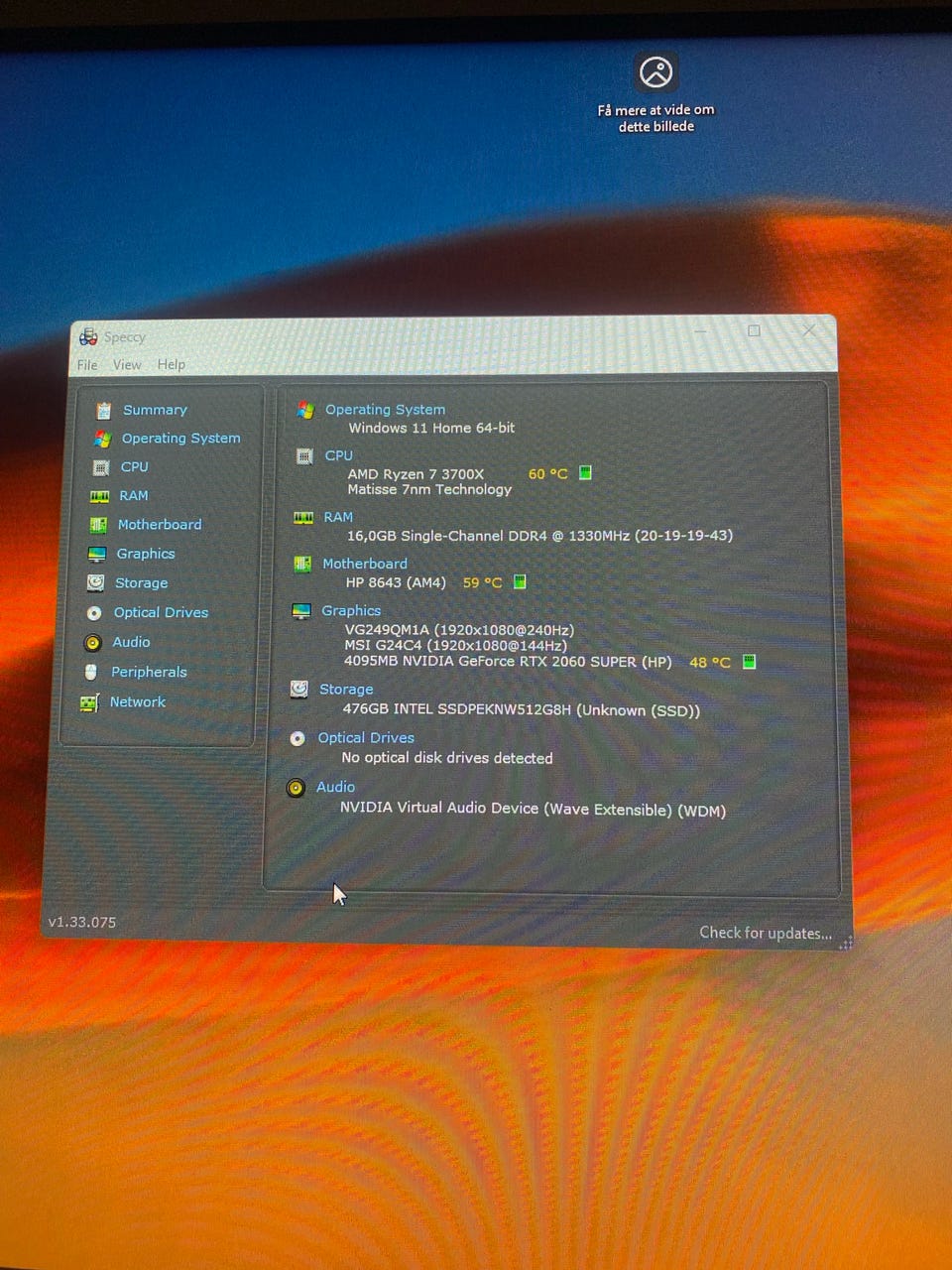Show Graphics details from sidebar
Image resolution: width=952 pixels, height=1270 pixels.
pyautogui.click(x=146, y=555)
